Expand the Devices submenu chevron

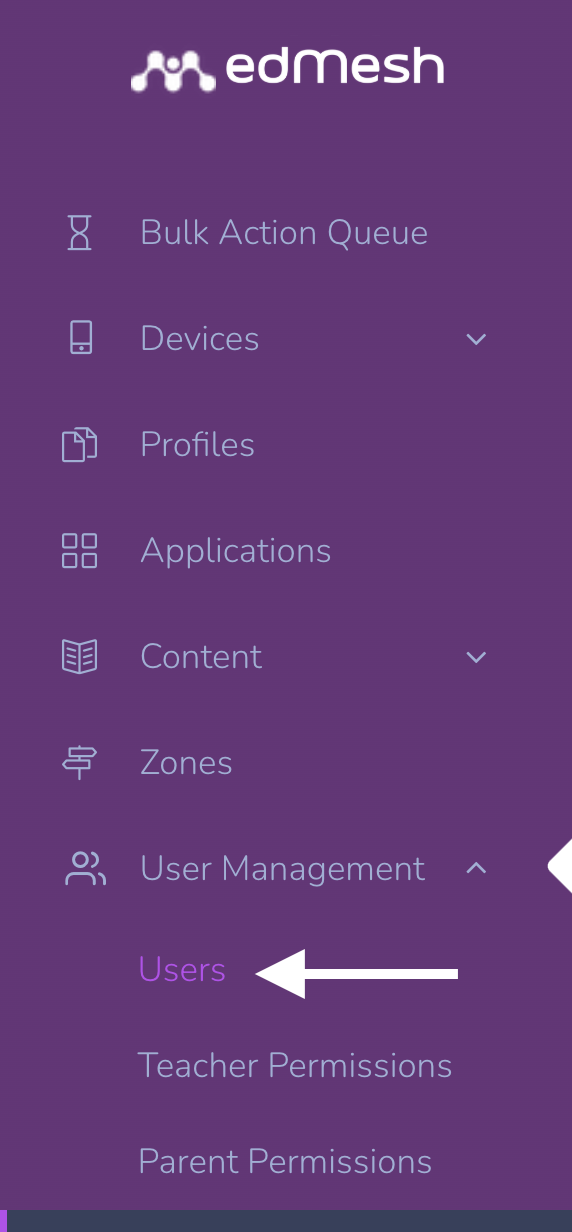tap(476, 339)
